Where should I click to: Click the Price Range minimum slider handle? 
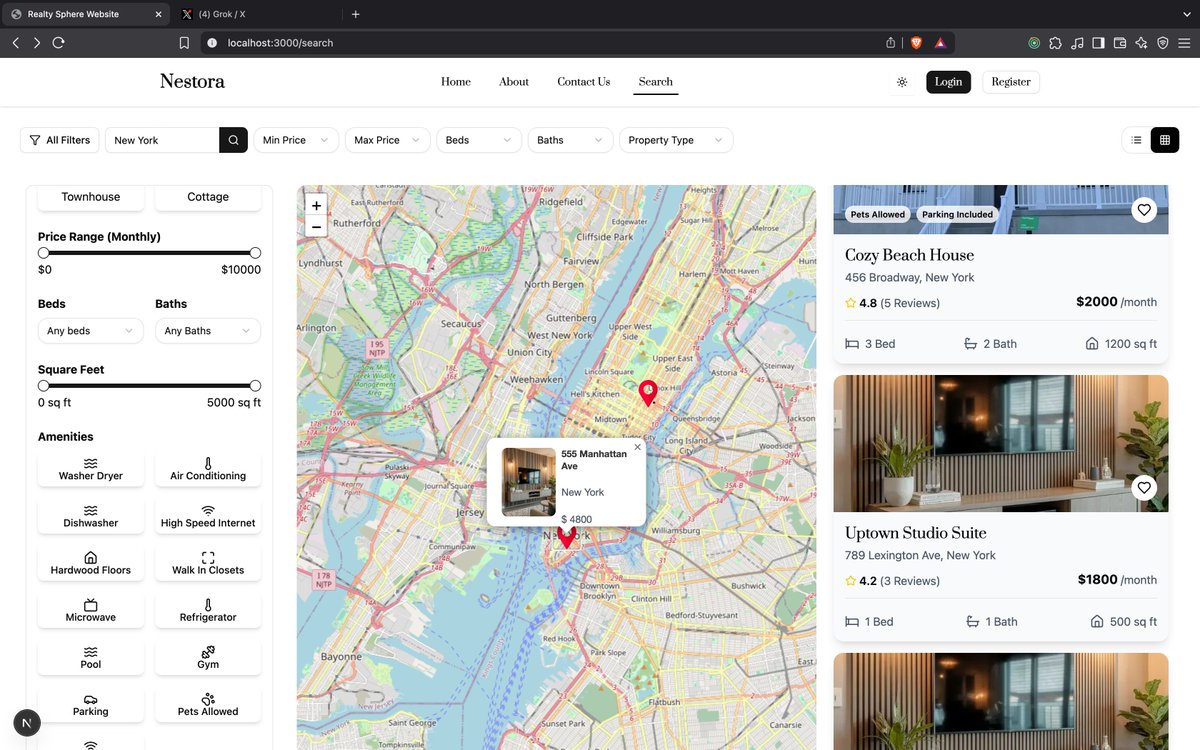pyautogui.click(x=43, y=253)
